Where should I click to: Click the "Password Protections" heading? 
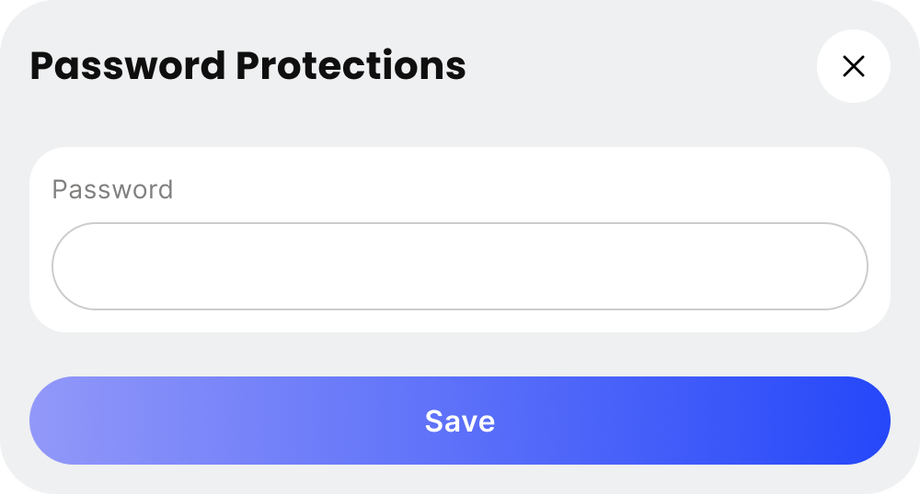tap(248, 66)
